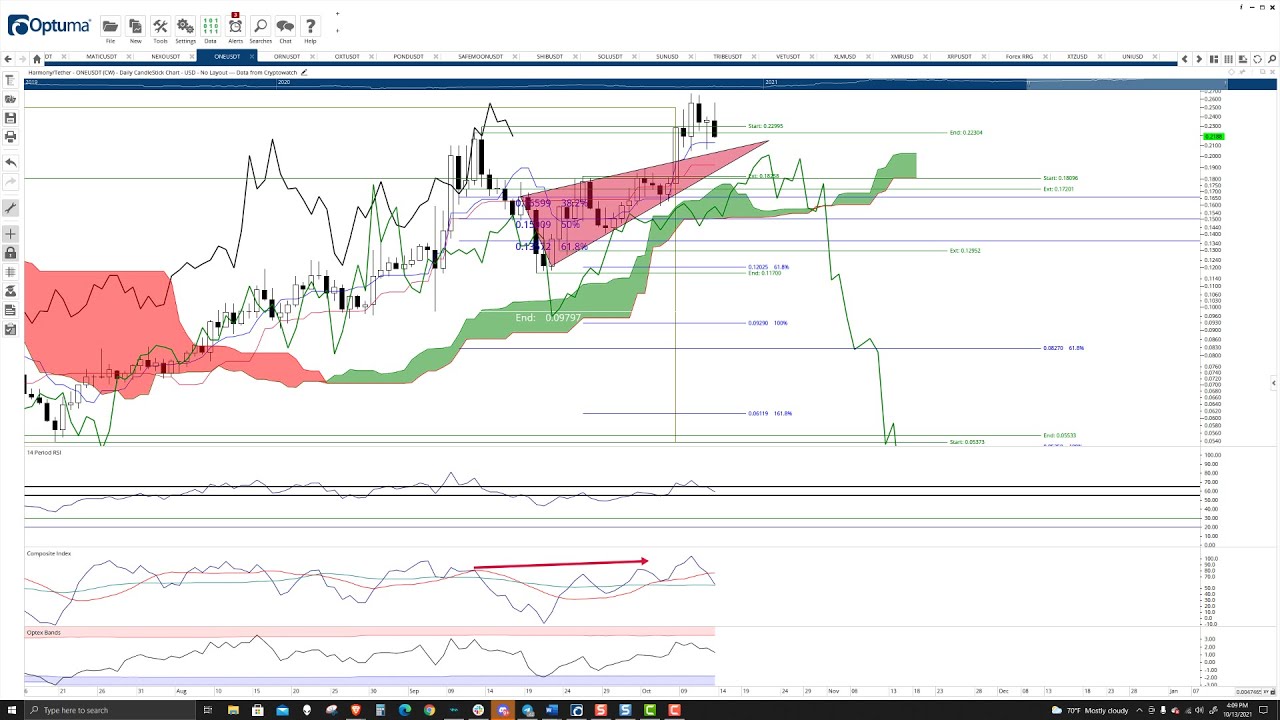Close the VETUSDT tab

(811, 57)
